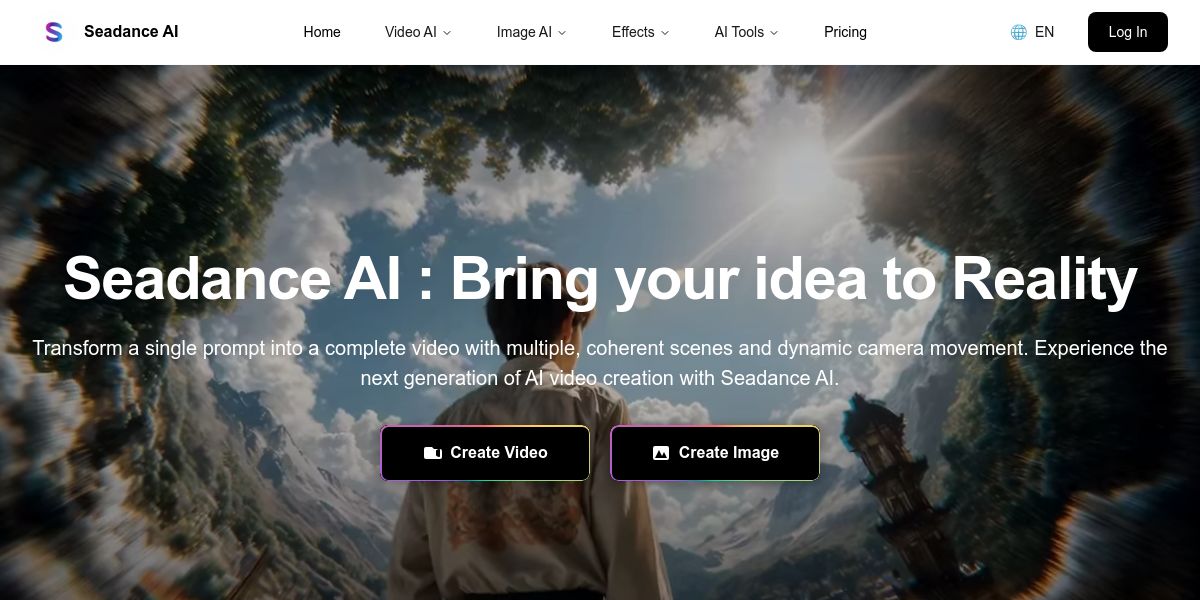This screenshot has height=600, width=1200.
Task: Click the Seadance AI brand name text
Action: pyautogui.click(x=131, y=31)
